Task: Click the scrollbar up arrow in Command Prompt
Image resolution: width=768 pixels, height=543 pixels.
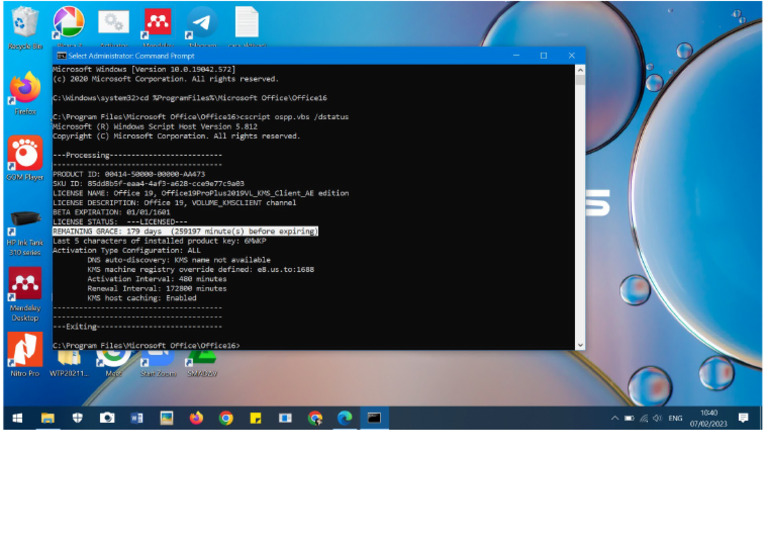Action: 580,70
